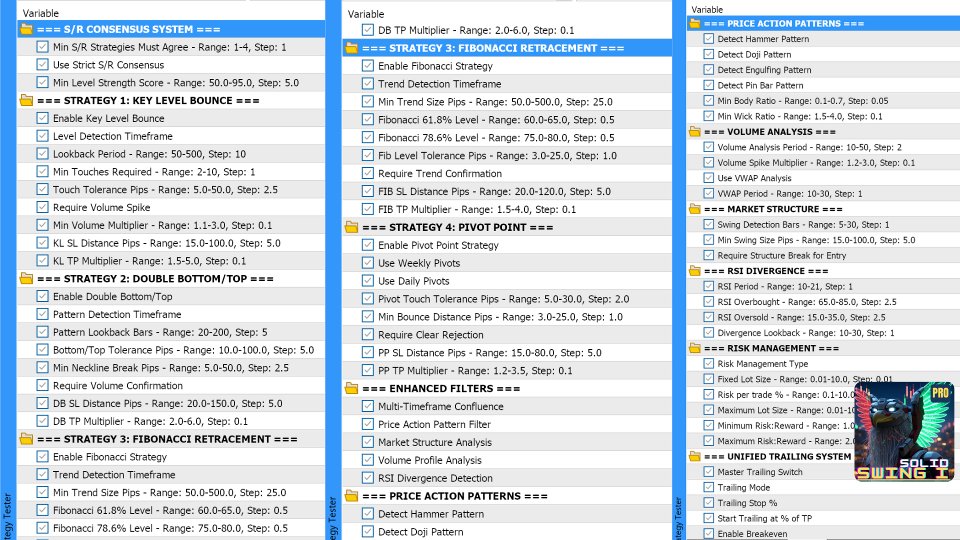
Task: Click the RISK MANAGEMENT folder icon
Action: [695, 348]
